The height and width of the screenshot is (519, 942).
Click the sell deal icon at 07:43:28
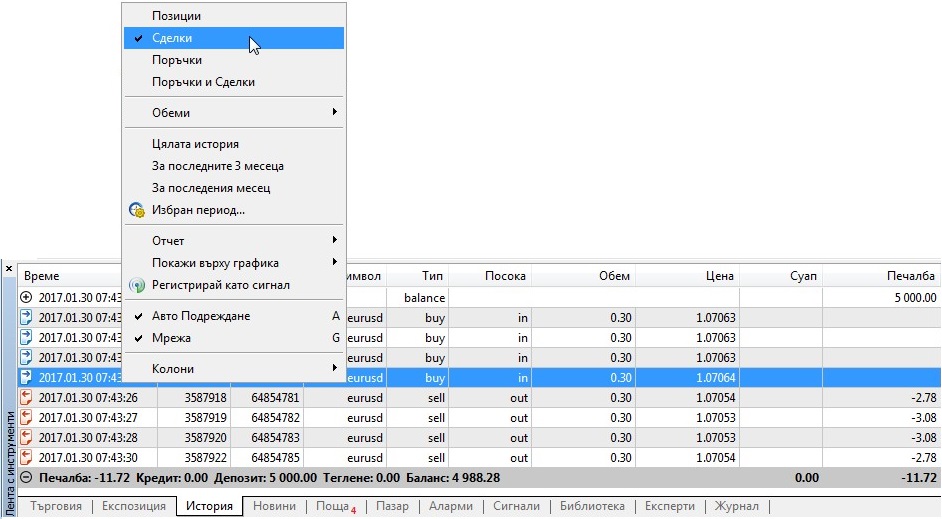click(26, 437)
